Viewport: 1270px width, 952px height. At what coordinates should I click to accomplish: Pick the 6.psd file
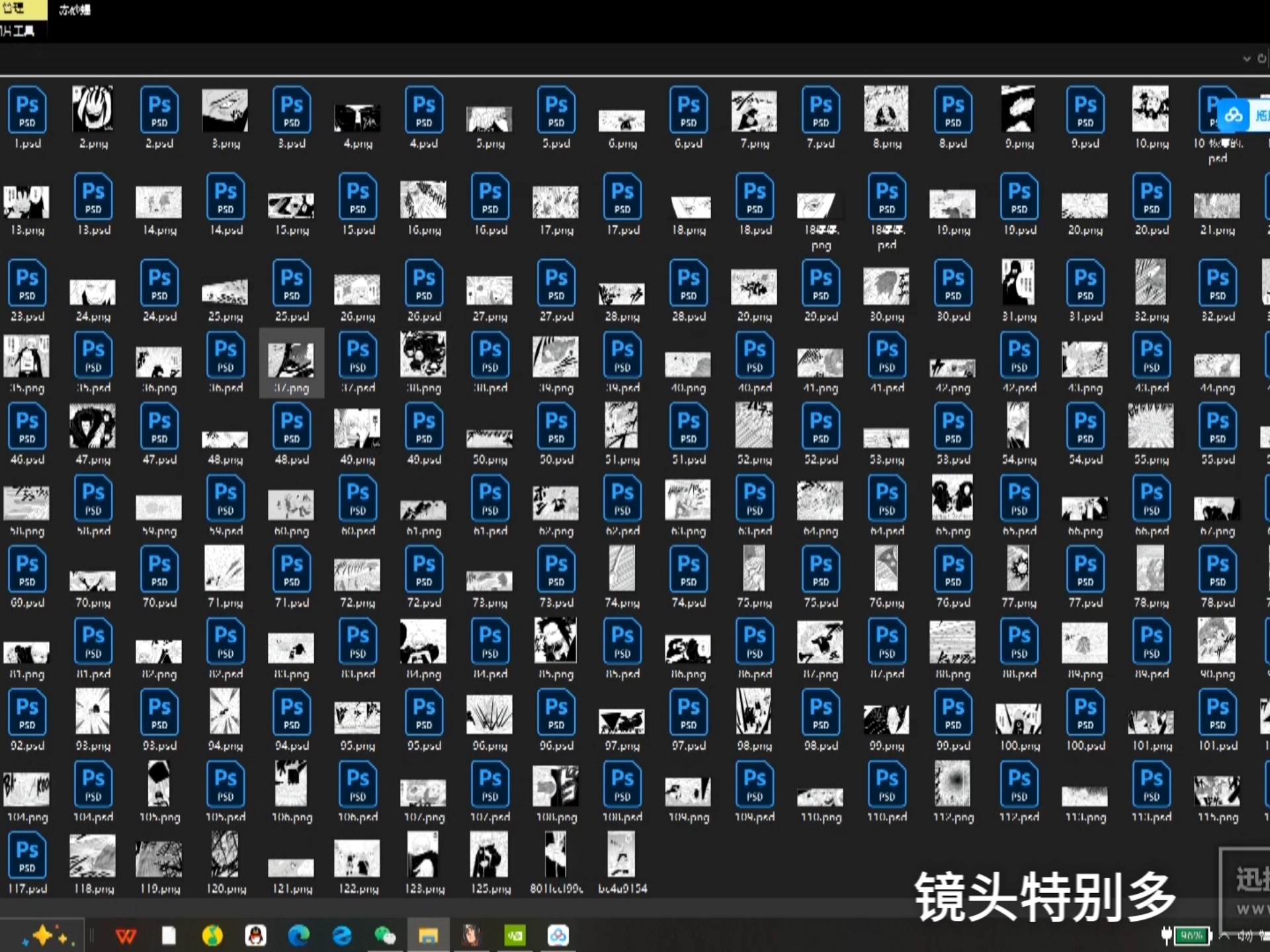[x=689, y=110]
